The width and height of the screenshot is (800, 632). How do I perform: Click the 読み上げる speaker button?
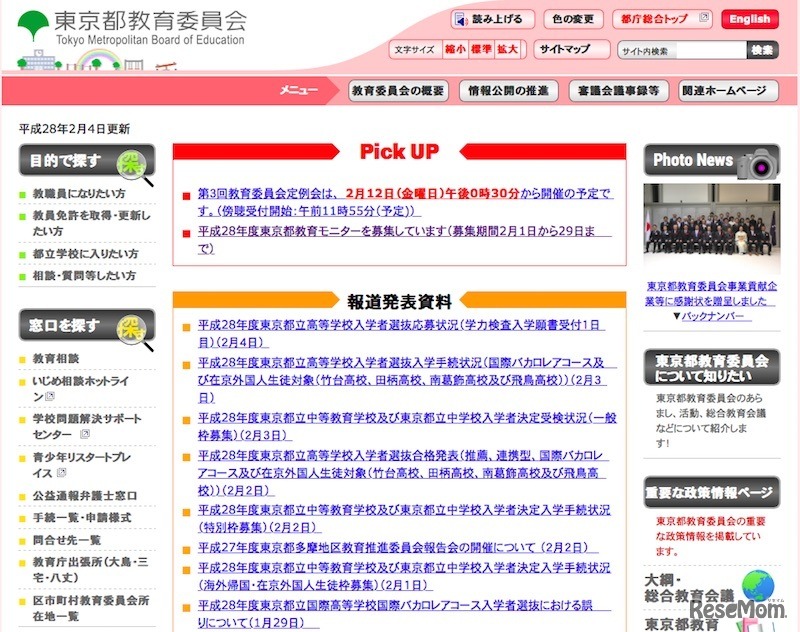point(492,19)
